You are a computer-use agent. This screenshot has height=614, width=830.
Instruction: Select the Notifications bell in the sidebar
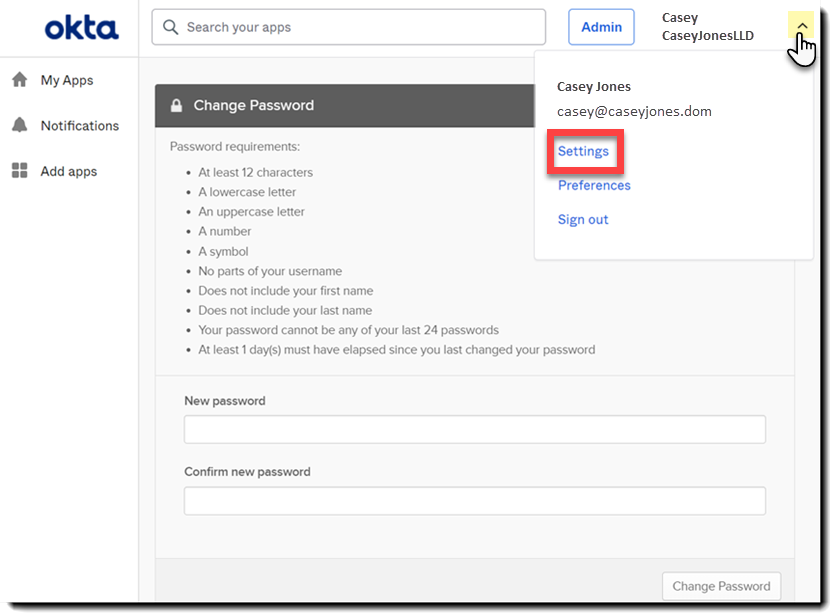[20, 125]
